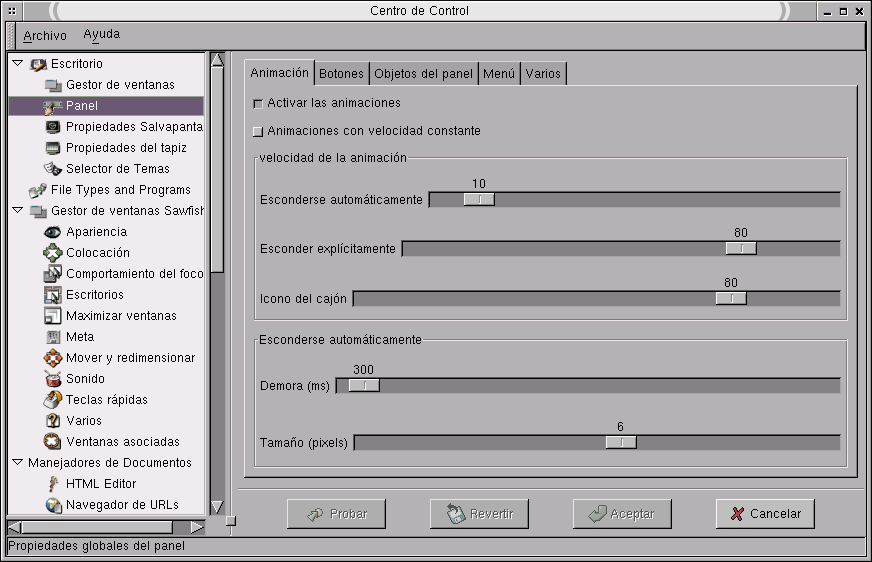The width and height of the screenshot is (872, 562).
Task: Open the Propiedades Salvapantallas icon
Action: [53, 127]
